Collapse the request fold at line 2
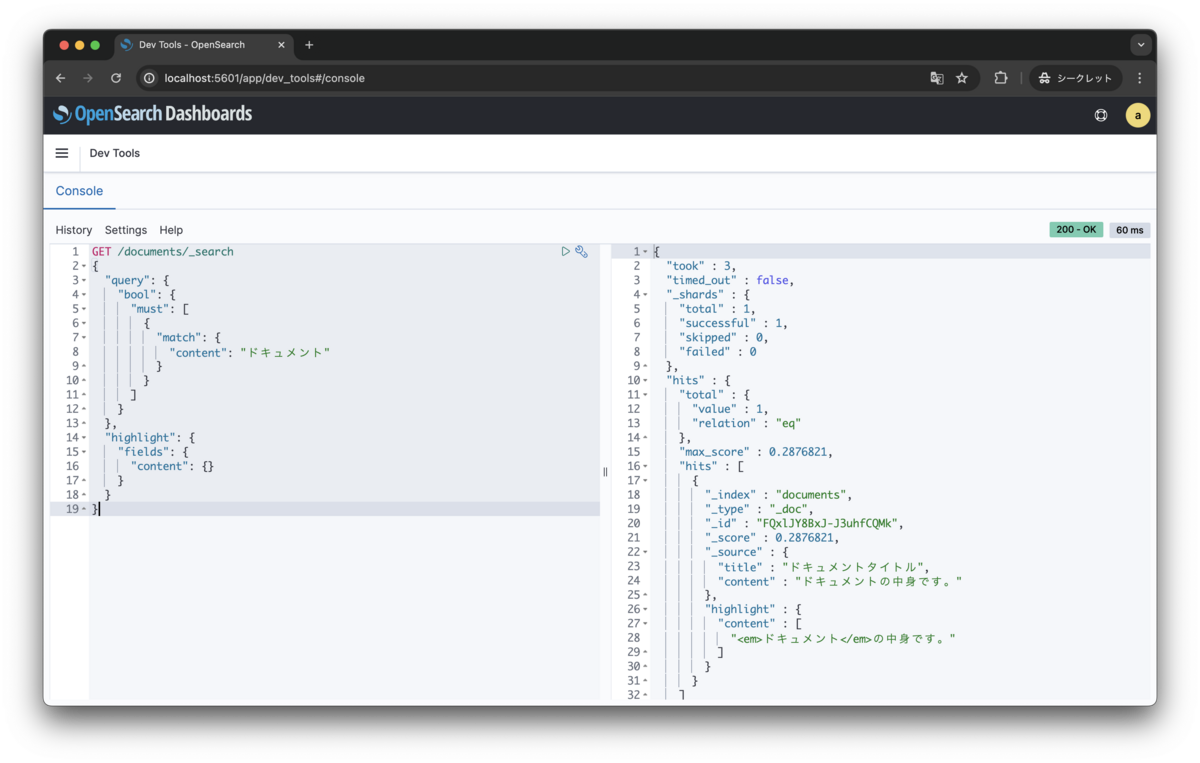 tap(84, 267)
